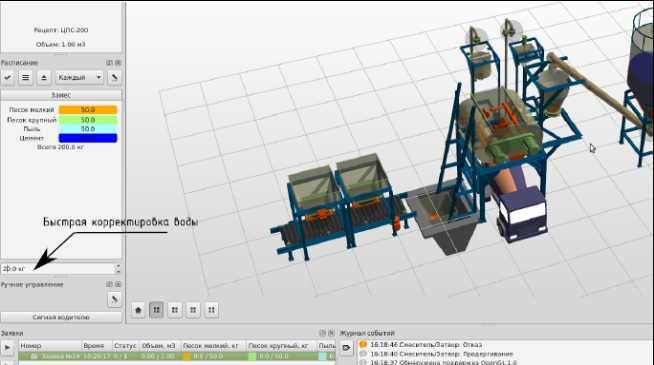654x365 pixels.
Task: Sort orders by the Статус column header
Action: (x=125, y=346)
